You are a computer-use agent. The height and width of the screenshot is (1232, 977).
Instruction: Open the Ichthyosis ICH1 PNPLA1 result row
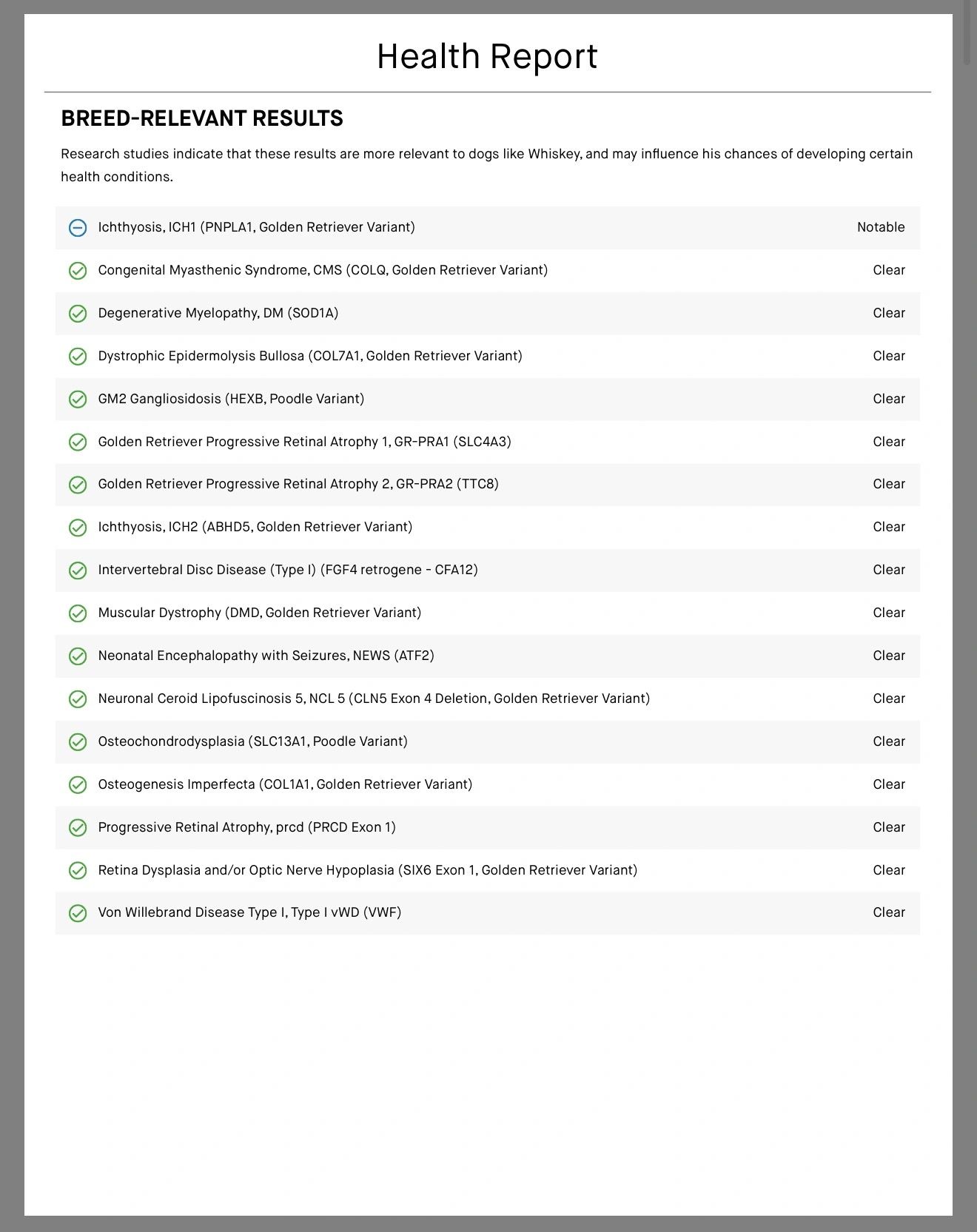tap(256, 227)
